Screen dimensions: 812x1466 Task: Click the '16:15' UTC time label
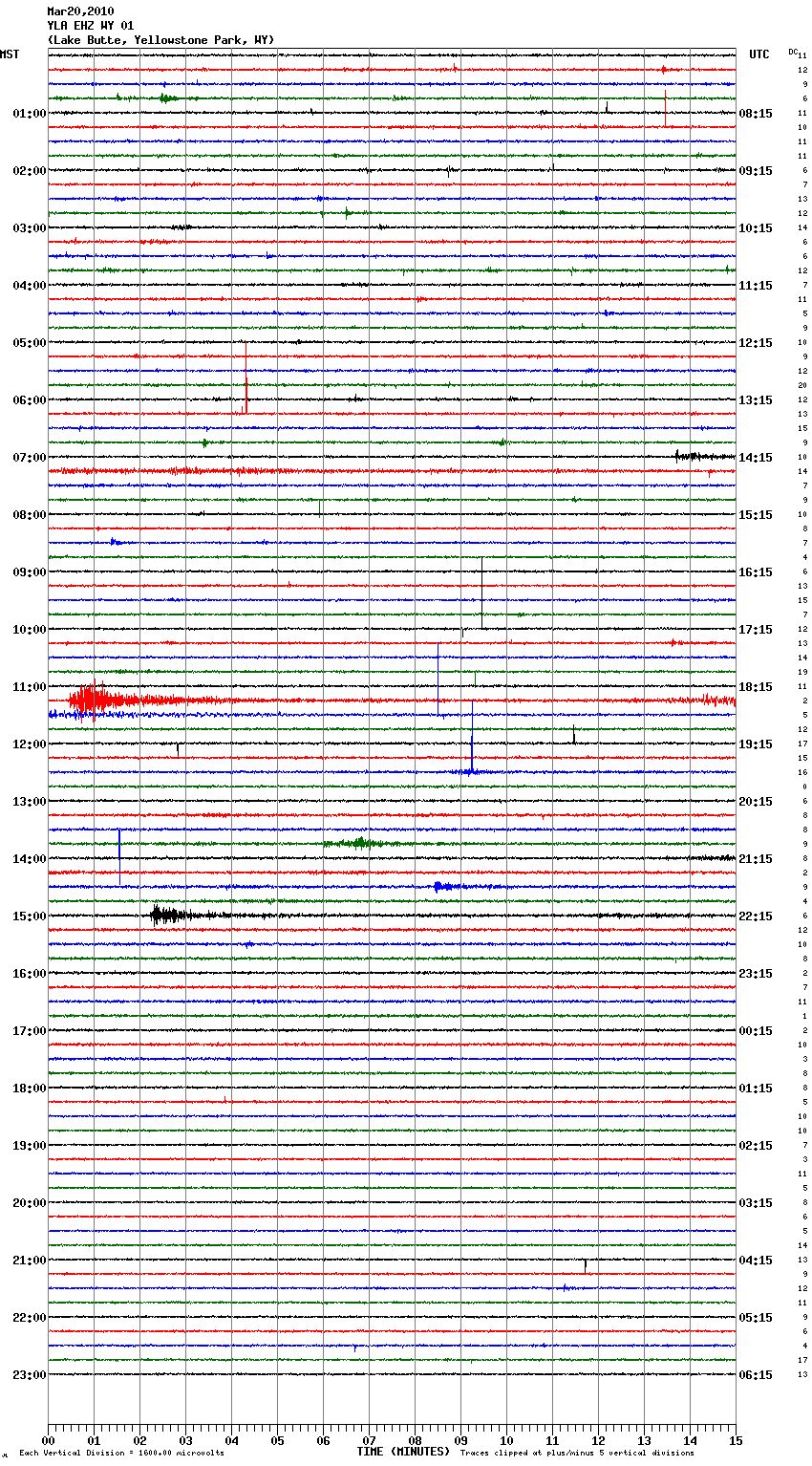756,572
